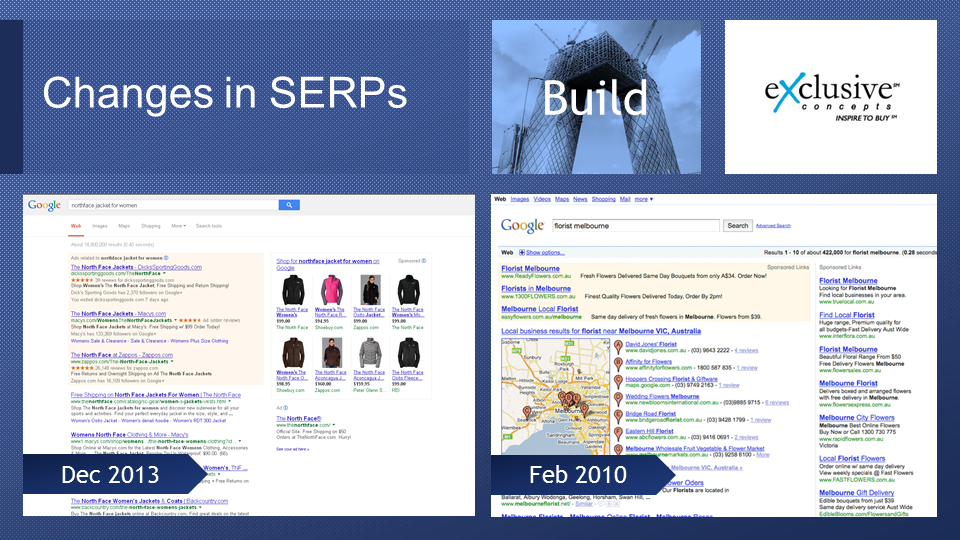This screenshot has width=960, height=540.
Task: Expand arrow beside www.zappos.com/The-North-Face-Jackets URL
Action: tap(172, 362)
